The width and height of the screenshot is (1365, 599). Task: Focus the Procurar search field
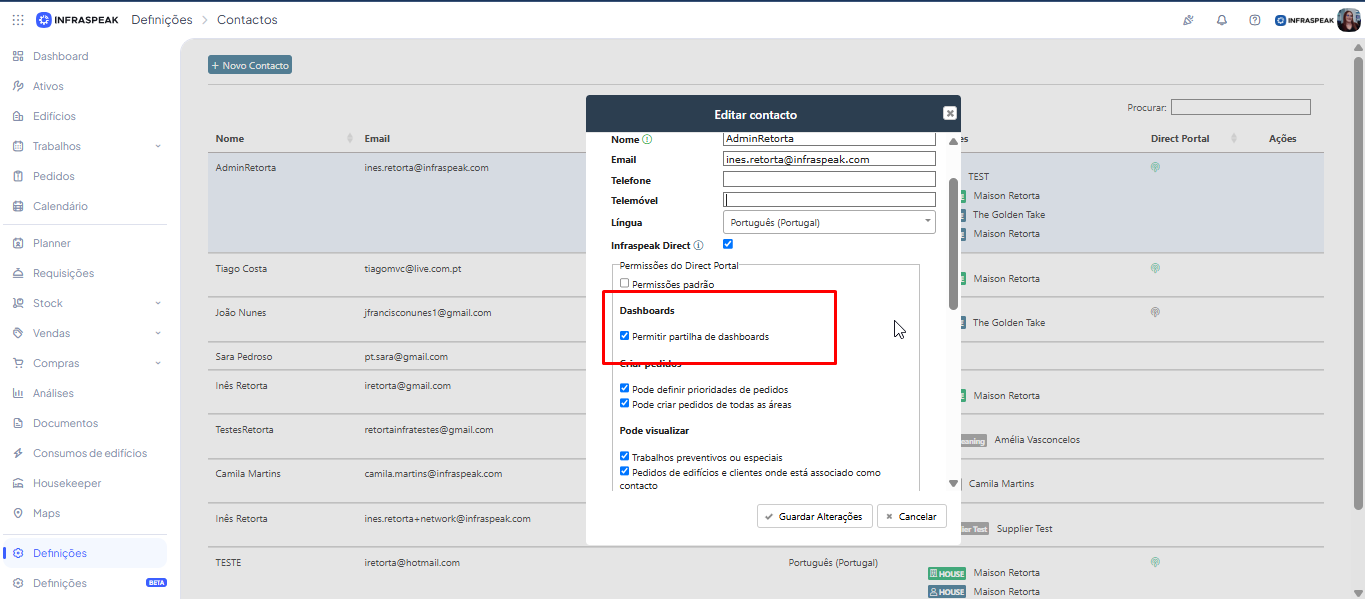click(1240, 107)
